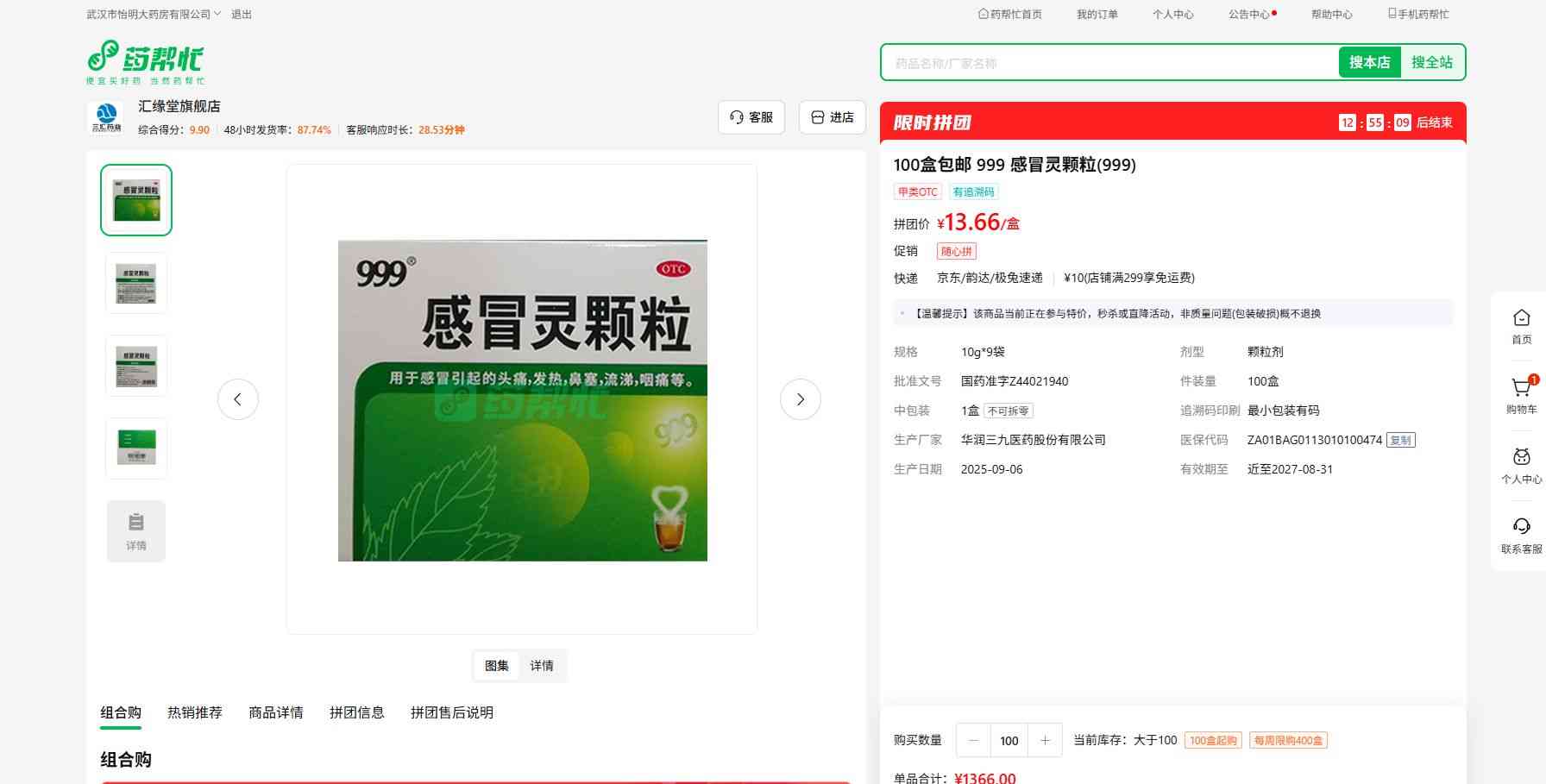
Task: Show the next product image
Action: pyautogui.click(x=800, y=399)
